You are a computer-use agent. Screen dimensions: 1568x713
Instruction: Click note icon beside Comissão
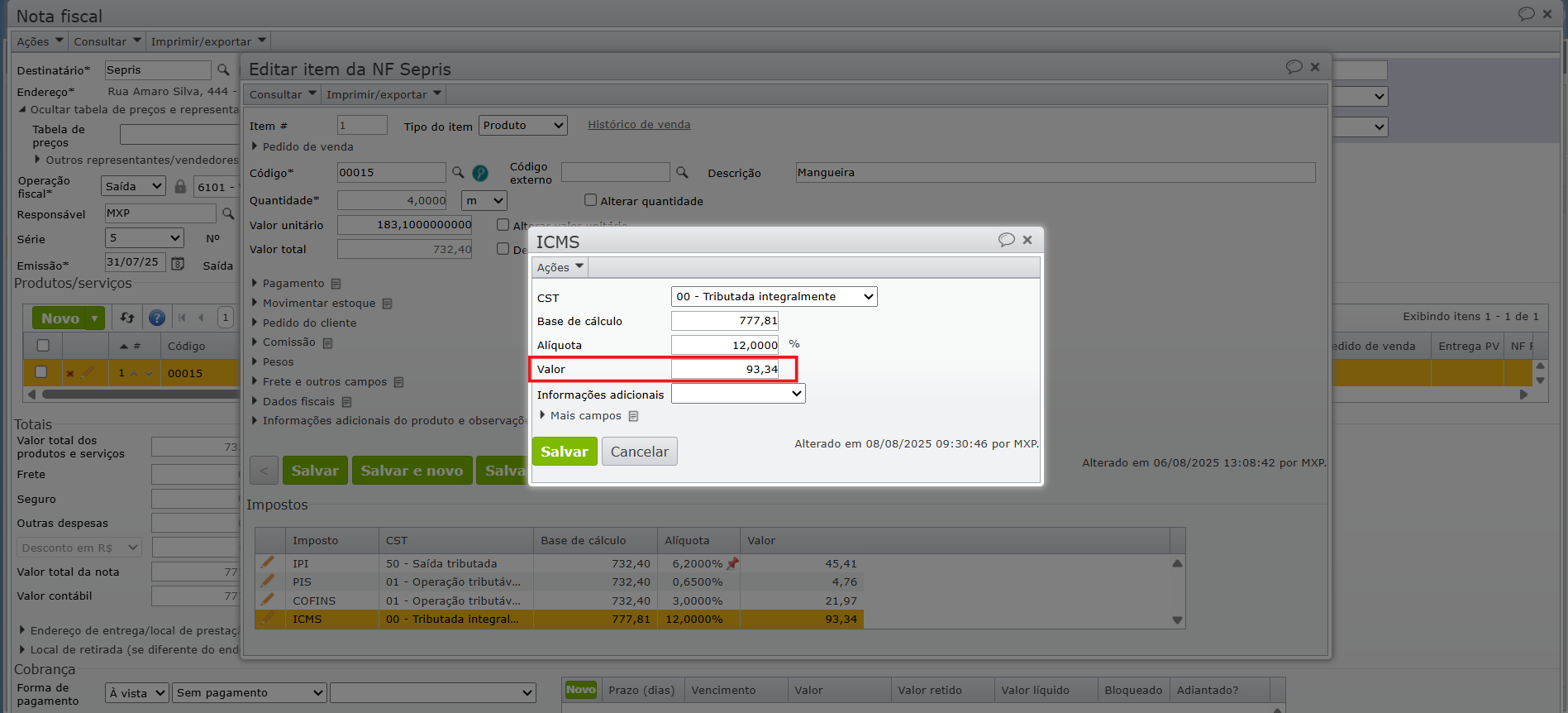327,342
